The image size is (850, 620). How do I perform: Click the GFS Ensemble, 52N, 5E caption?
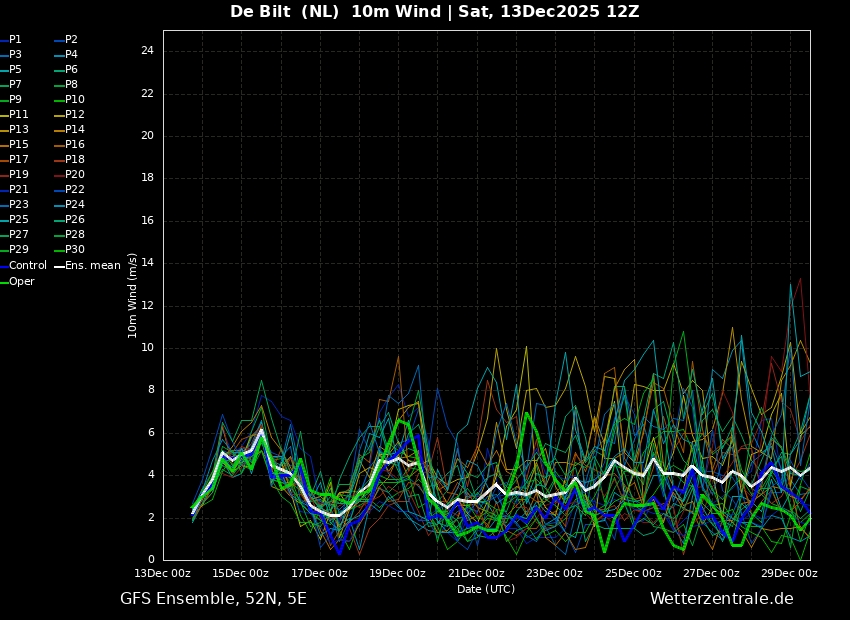213,599
